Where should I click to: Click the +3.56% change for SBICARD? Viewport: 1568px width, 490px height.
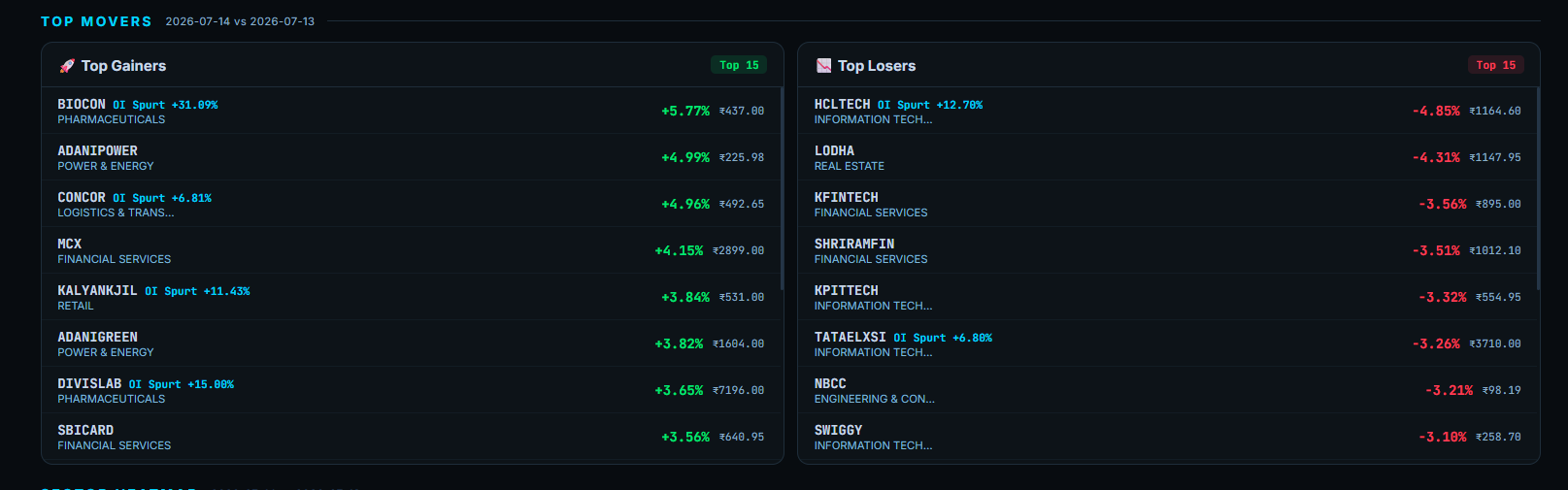coord(685,438)
